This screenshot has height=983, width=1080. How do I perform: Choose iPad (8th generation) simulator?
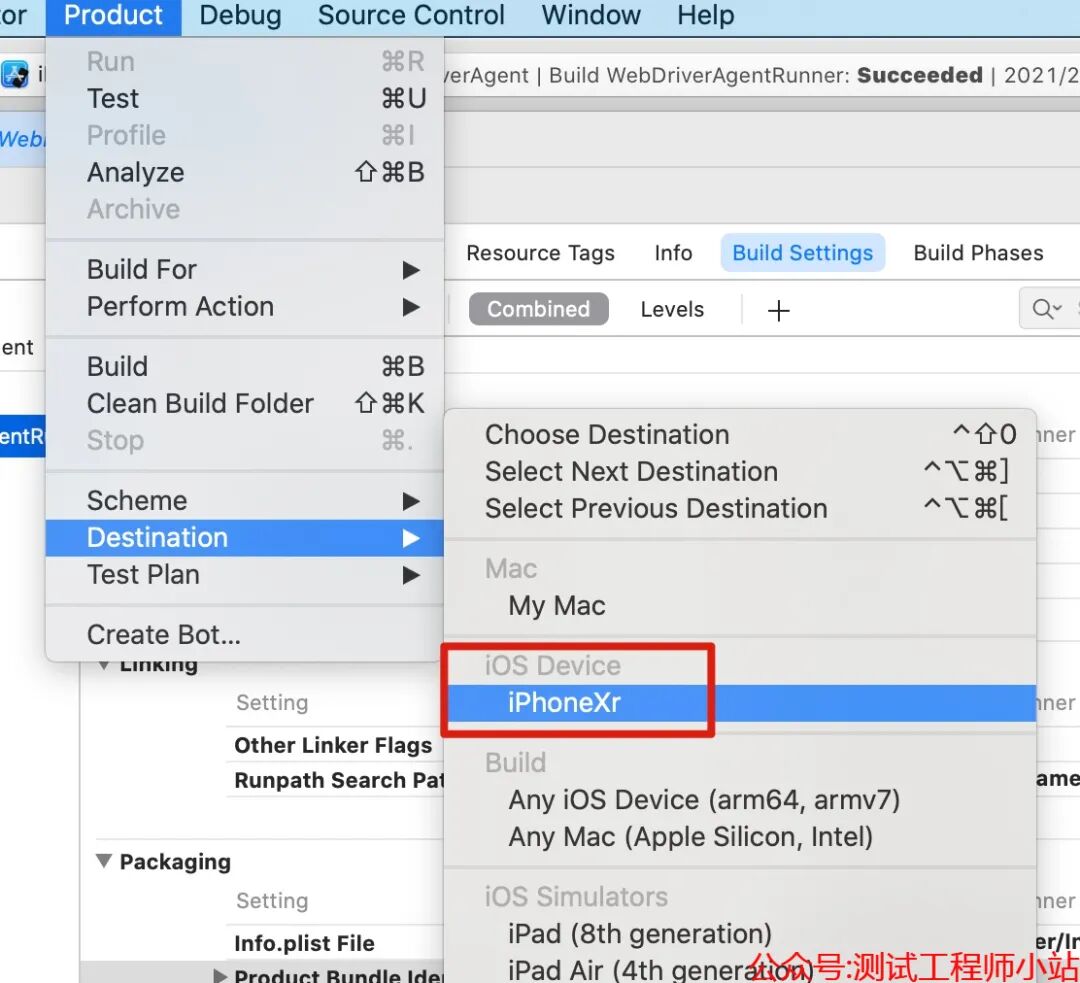[x=740, y=935]
